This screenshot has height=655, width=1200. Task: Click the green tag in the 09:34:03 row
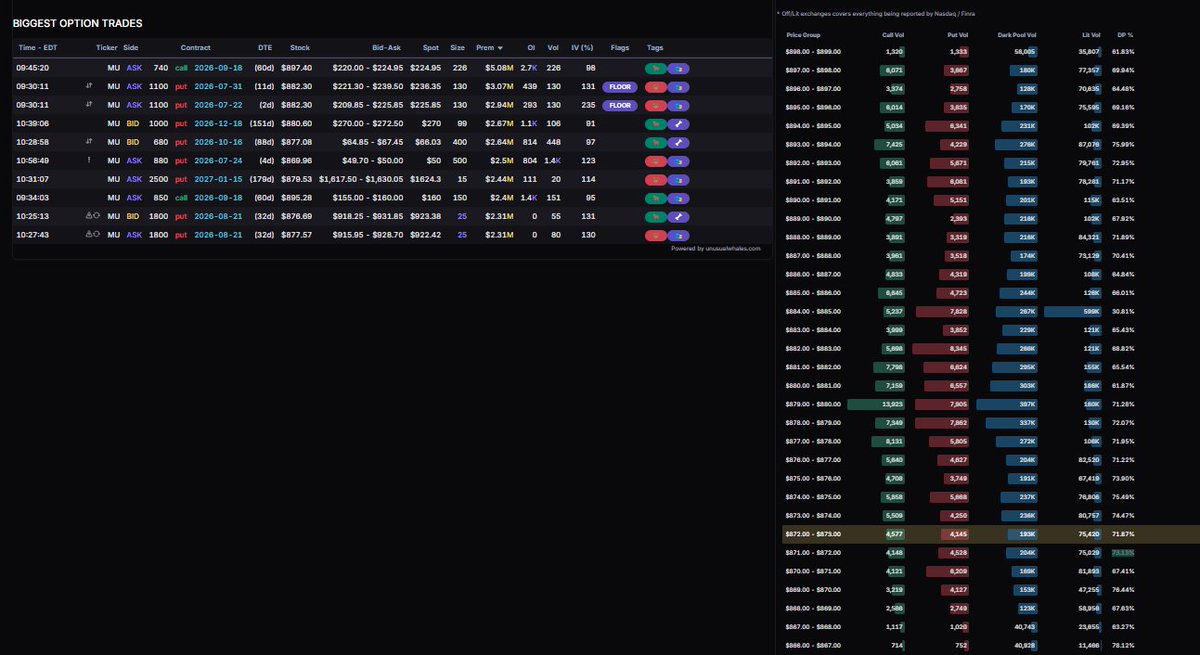655,198
